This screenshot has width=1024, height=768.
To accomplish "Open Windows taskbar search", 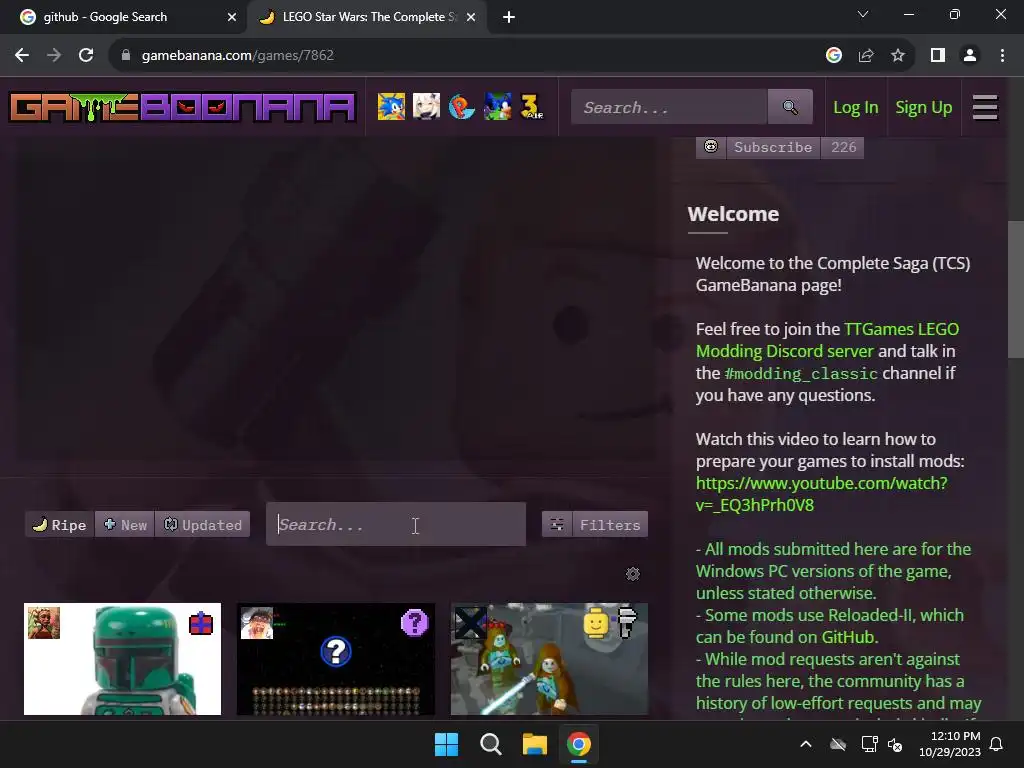I will (x=490, y=744).
